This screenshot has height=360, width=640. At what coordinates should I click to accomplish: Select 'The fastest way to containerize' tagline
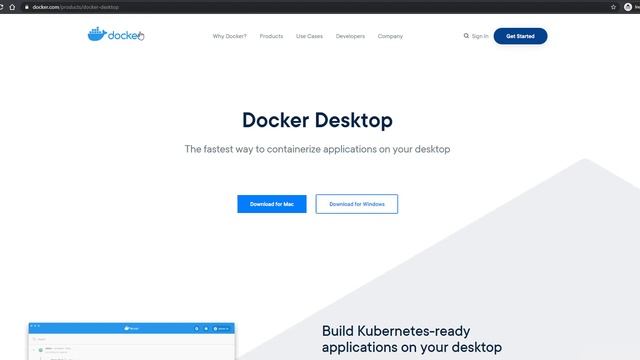pyautogui.click(x=317, y=149)
